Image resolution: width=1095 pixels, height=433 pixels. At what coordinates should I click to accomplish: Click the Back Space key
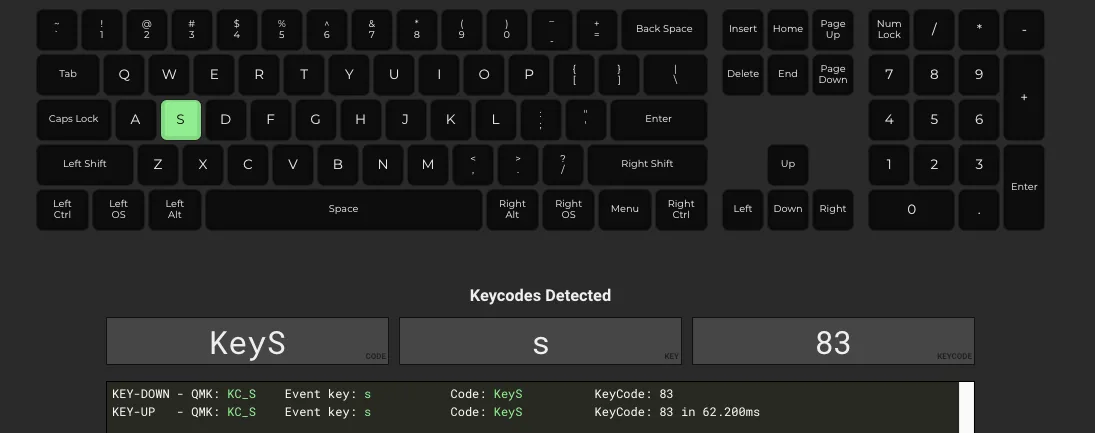(664, 29)
